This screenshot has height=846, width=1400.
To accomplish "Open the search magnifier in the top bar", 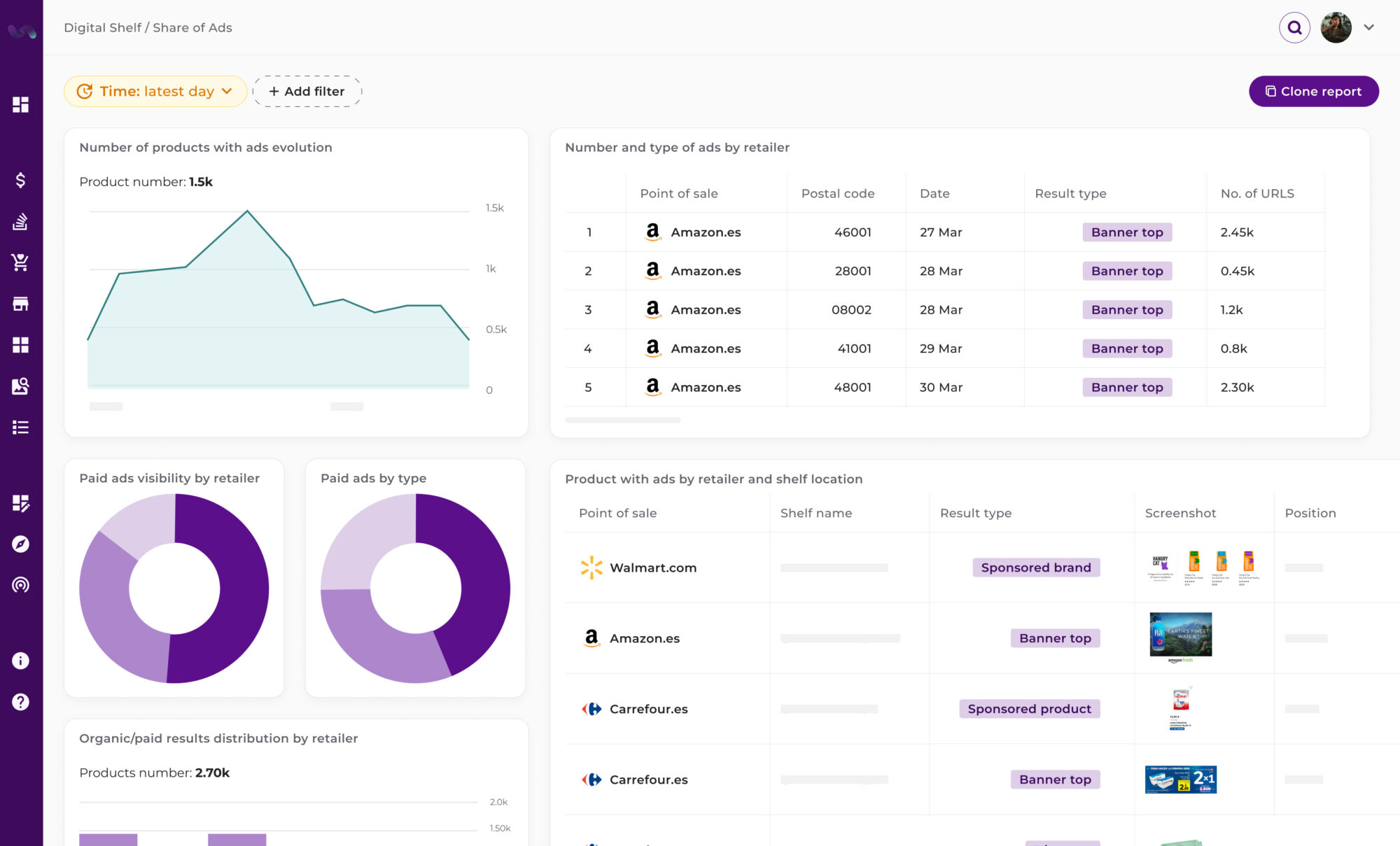I will tap(1295, 27).
